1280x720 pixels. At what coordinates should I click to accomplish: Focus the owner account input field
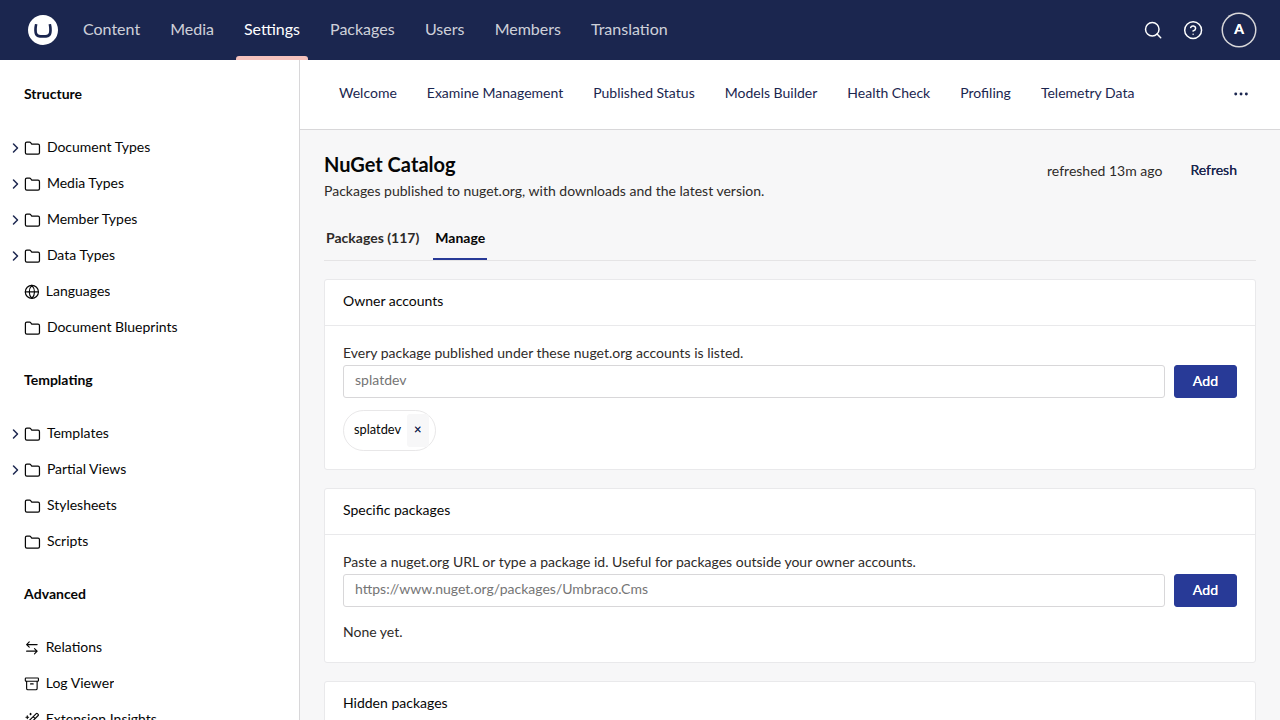[x=754, y=381]
